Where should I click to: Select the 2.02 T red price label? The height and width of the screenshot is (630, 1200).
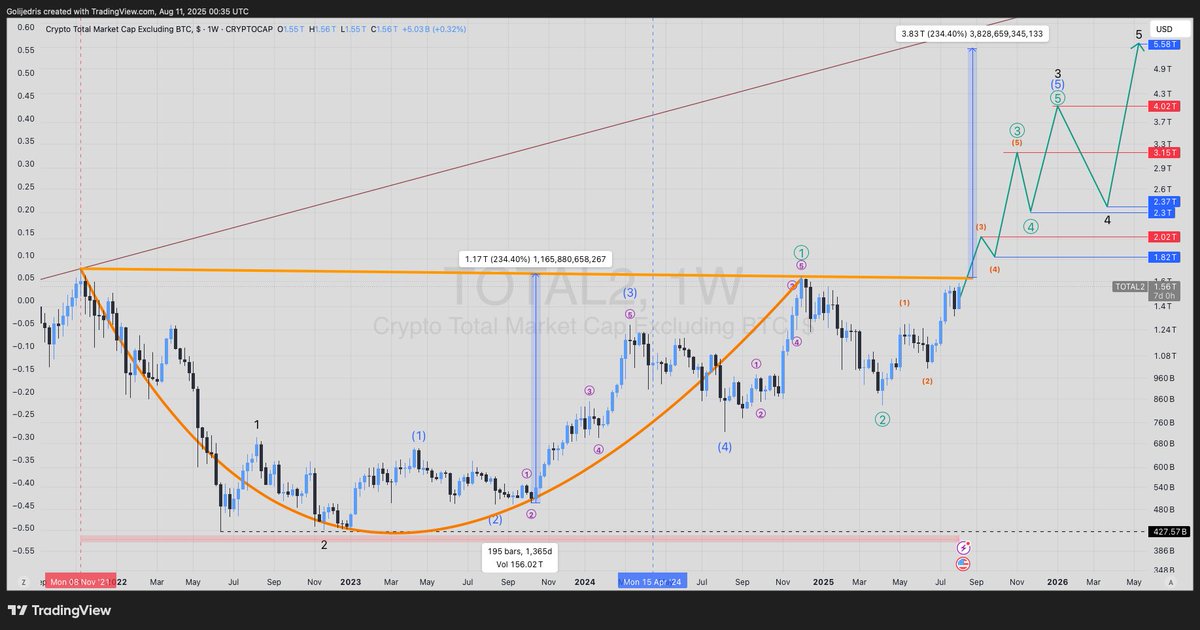coord(1164,237)
